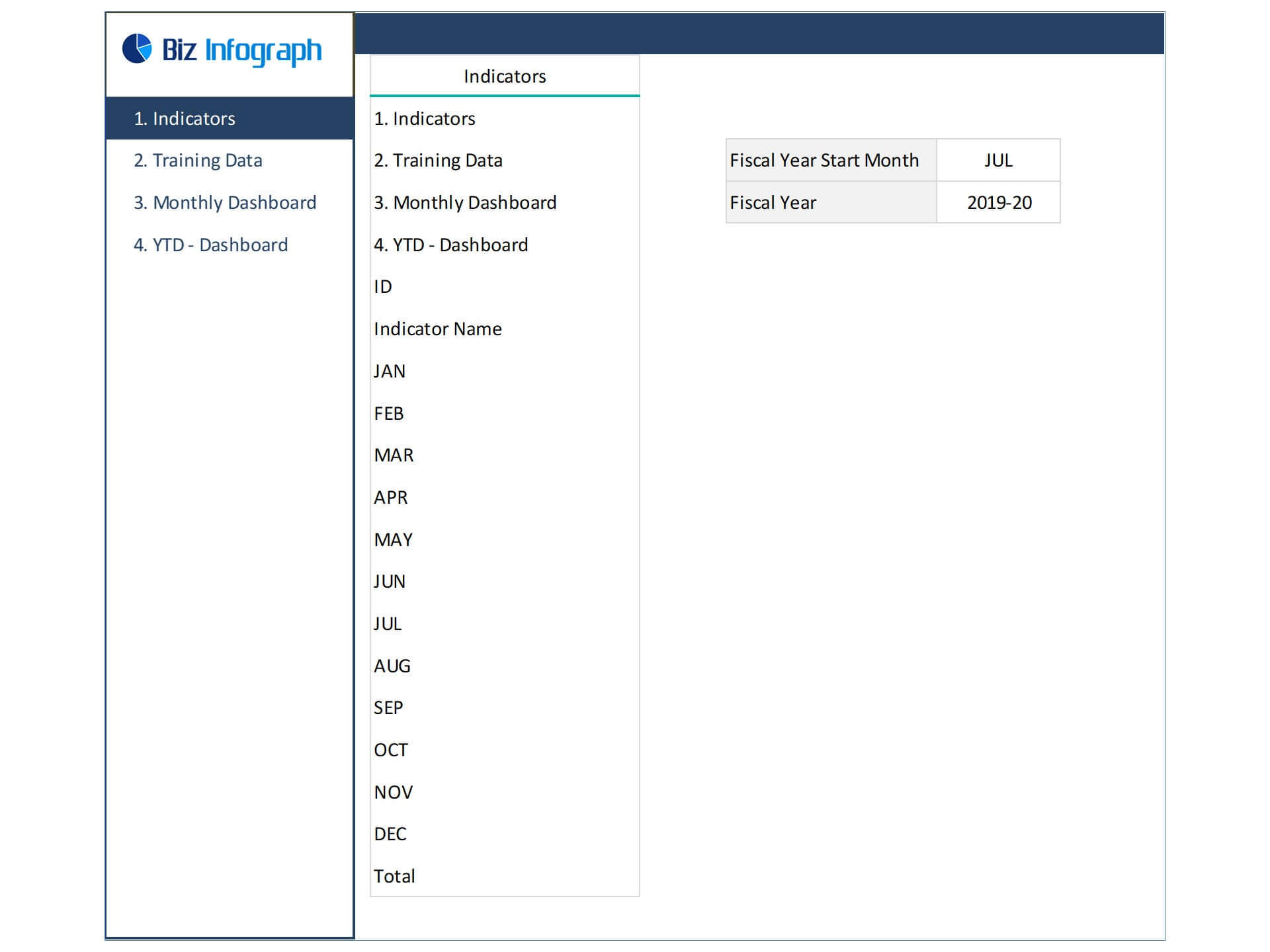Open the JUL fiscal start month value cell
This screenshot has width=1270, height=952.
point(999,161)
